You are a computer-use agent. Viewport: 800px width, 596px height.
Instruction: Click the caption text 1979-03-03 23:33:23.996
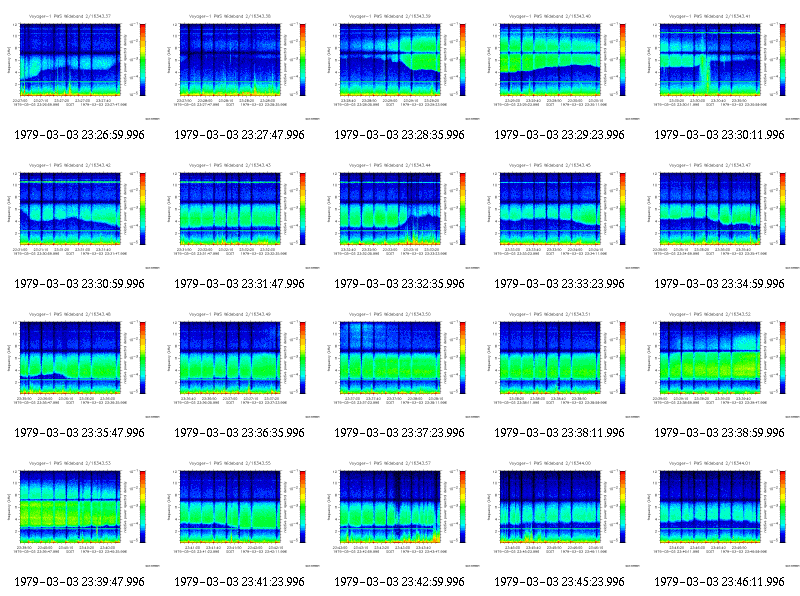[x=560, y=284]
